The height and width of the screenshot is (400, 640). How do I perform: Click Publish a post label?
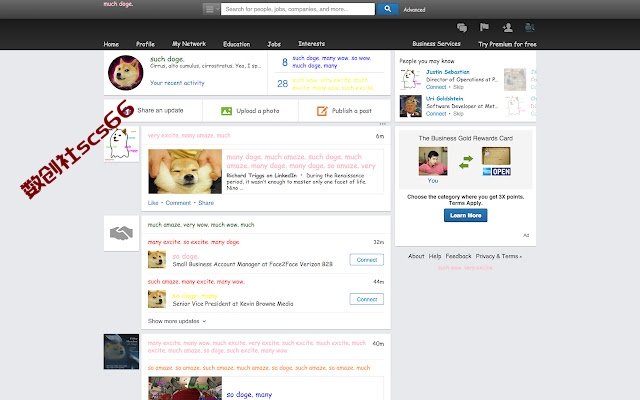pyautogui.click(x=352, y=111)
